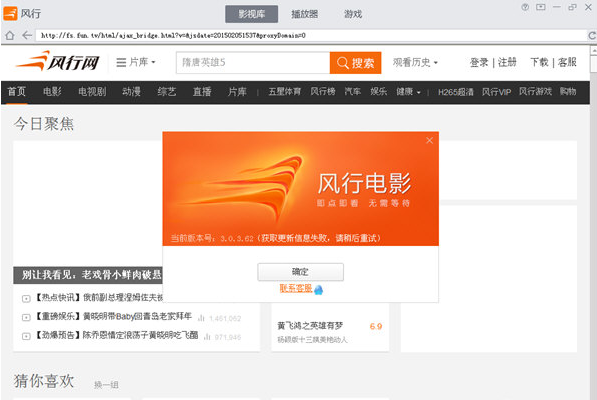597x400 pixels.
Task: Open the 电影 navigation item
Action: (x=52, y=92)
